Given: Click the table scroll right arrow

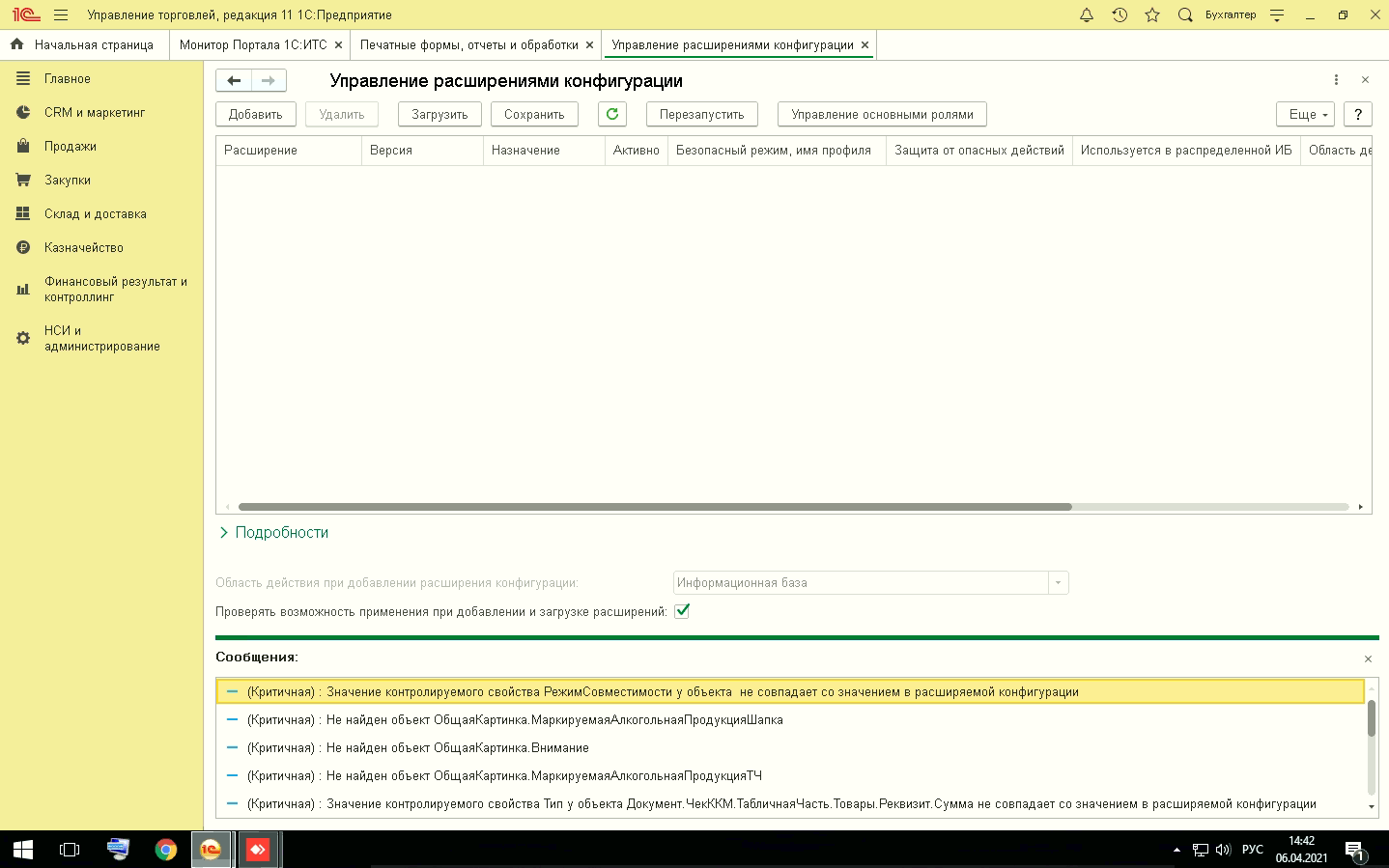Looking at the screenshot, I should coord(1360,507).
